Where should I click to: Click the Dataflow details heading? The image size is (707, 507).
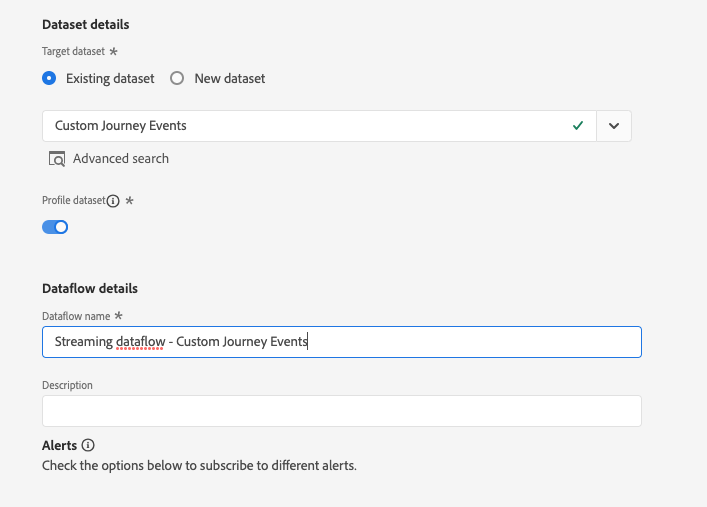click(90, 288)
